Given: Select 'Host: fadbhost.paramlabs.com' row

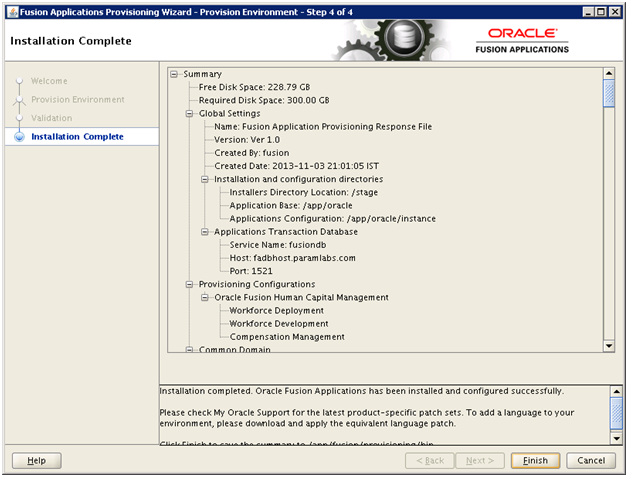Looking at the screenshot, I should [x=292, y=258].
